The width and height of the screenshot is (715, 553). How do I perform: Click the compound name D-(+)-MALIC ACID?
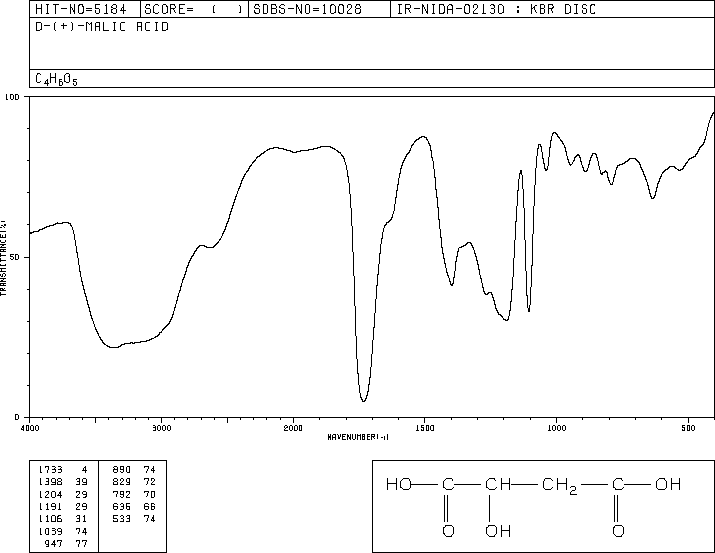click(x=102, y=27)
